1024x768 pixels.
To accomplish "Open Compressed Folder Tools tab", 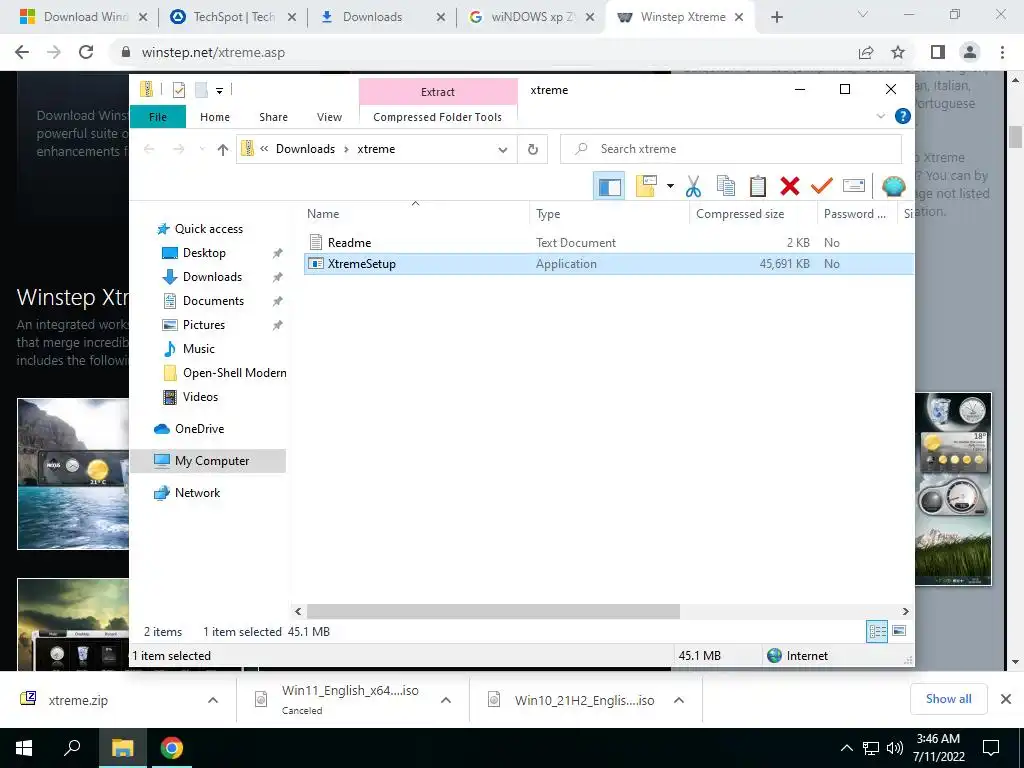I will tap(438, 117).
